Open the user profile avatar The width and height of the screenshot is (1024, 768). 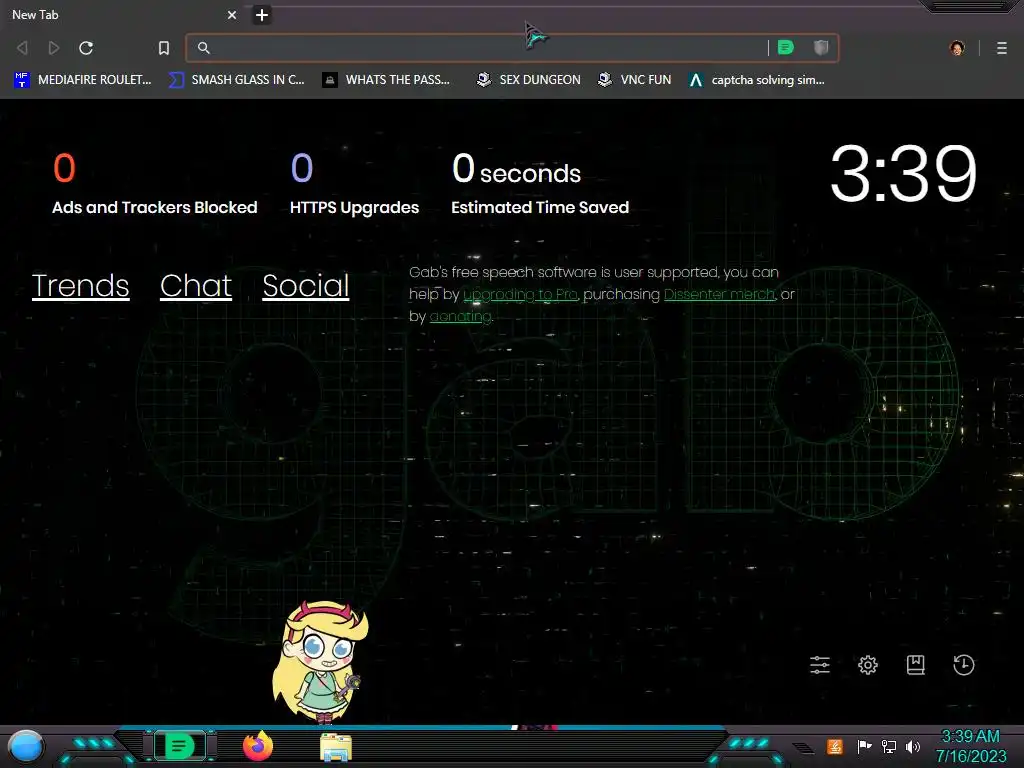click(957, 48)
